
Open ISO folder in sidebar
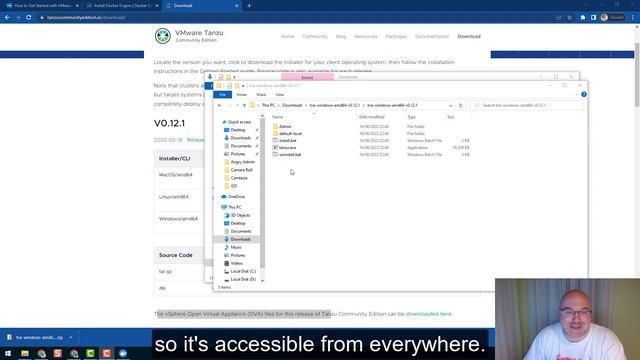[233, 186]
